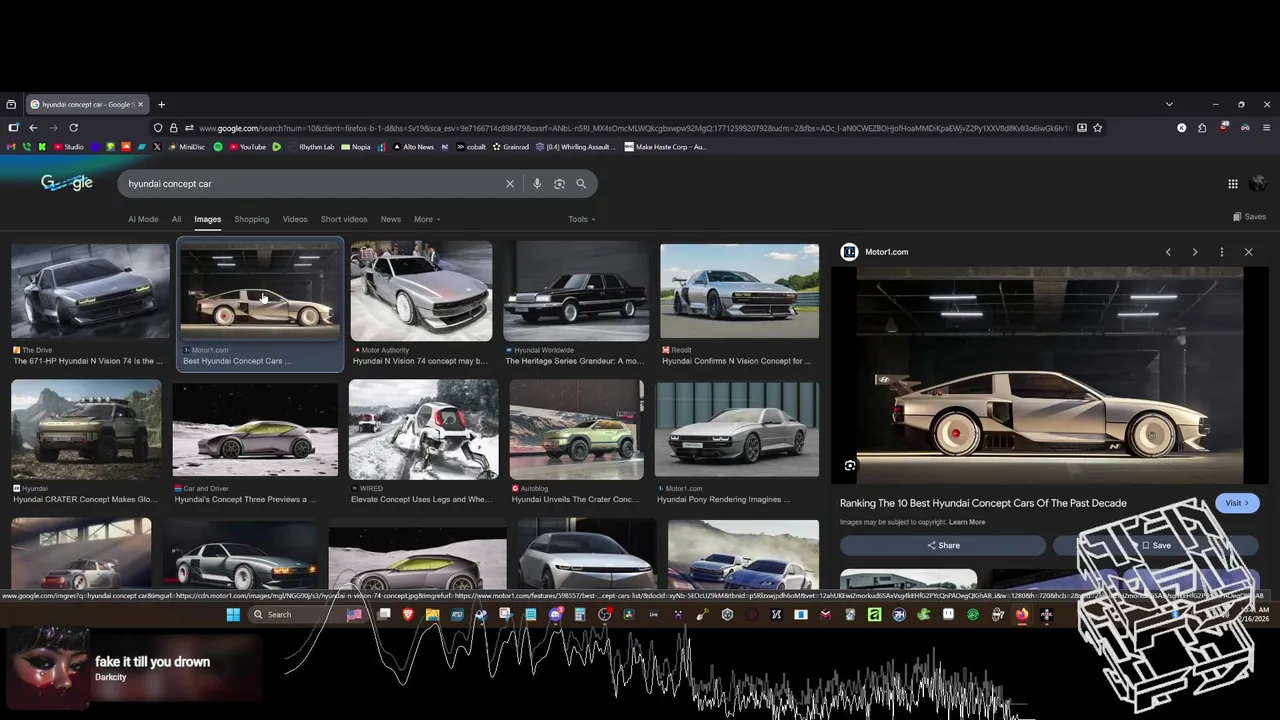Expand the Tools dropdown
The height and width of the screenshot is (720, 1280).
tap(582, 219)
